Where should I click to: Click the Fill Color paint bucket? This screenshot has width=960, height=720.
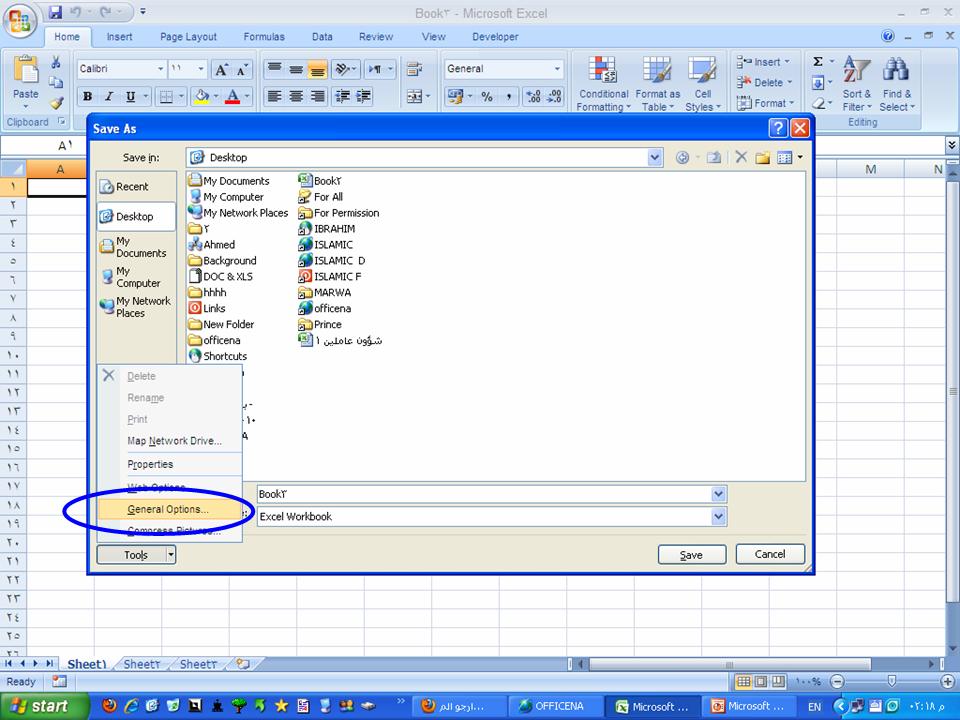click(x=201, y=96)
